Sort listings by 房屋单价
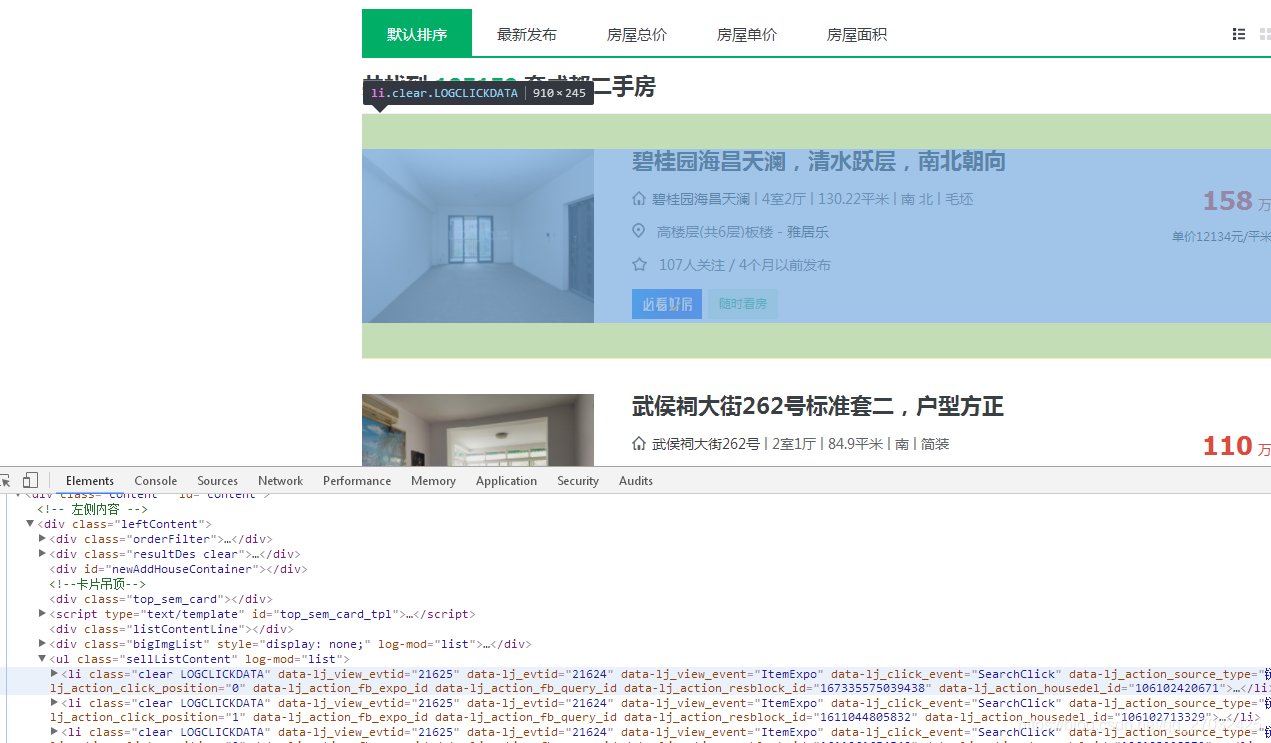Screen dimensions: 1271x743 [747, 34]
